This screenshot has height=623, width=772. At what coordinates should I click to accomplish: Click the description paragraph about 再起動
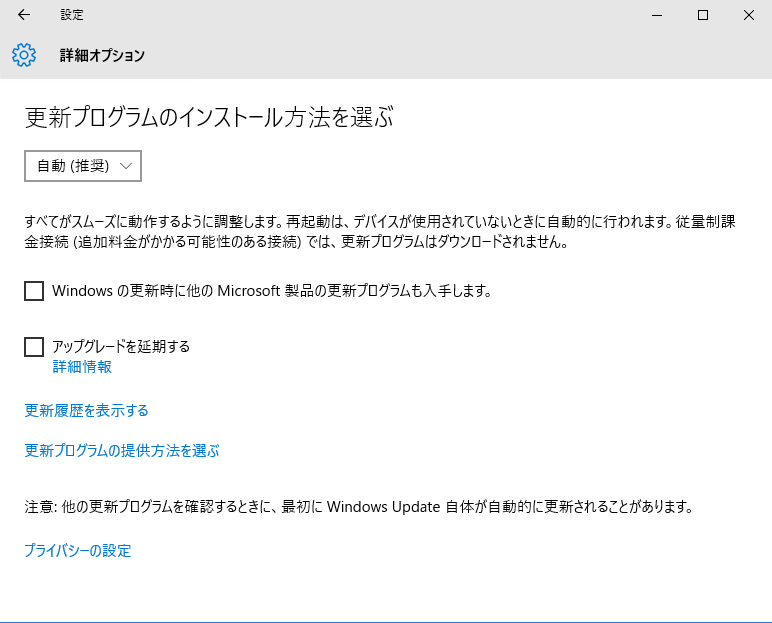click(x=380, y=231)
